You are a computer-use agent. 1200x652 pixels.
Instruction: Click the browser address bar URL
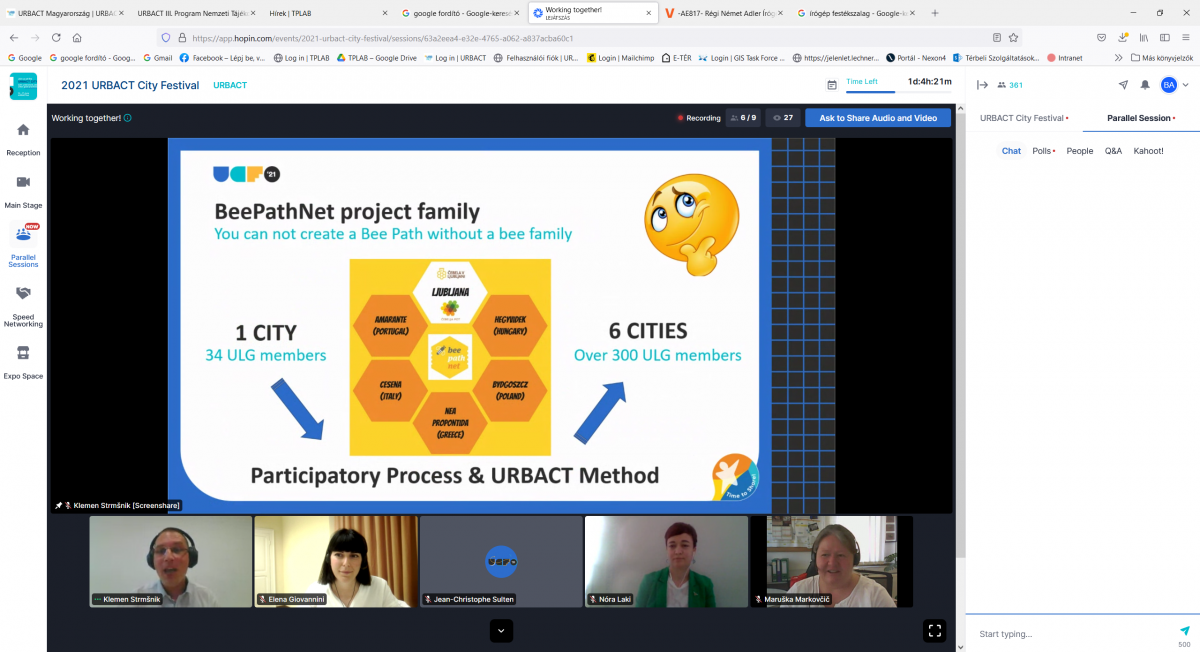[380, 38]
